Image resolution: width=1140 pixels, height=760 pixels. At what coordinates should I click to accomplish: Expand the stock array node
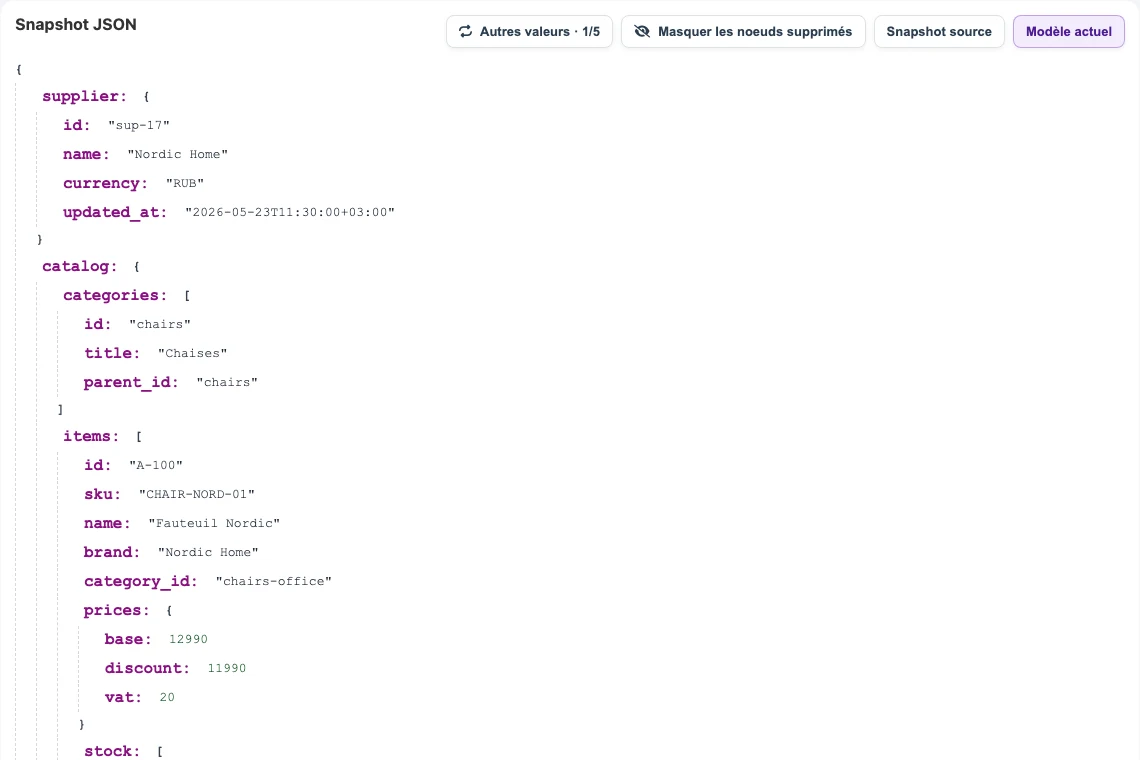111,751
